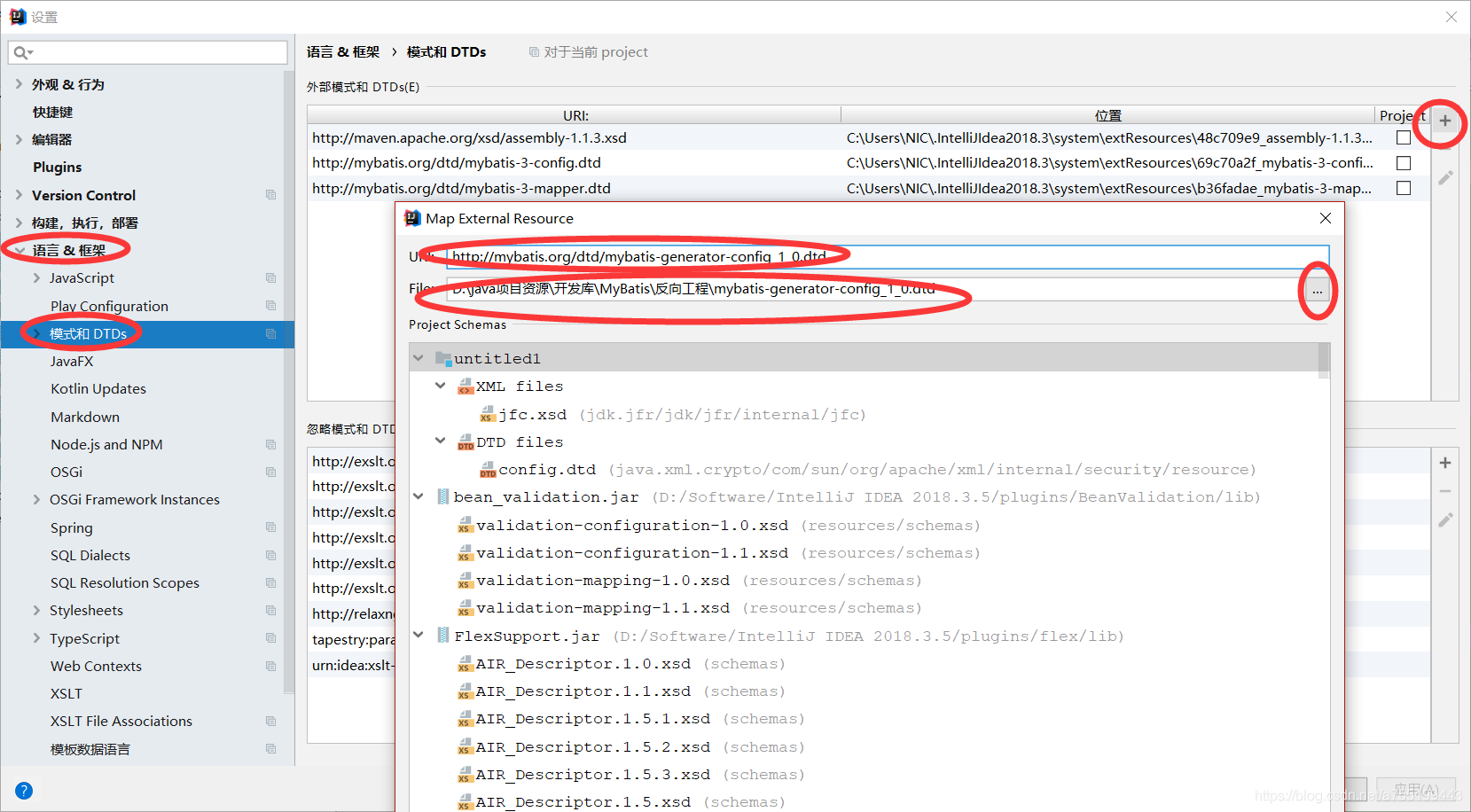The width and height of the screenshot is (1471, 812).
Task: Click XML files folder icon
Action: click(x=466, y=386)
